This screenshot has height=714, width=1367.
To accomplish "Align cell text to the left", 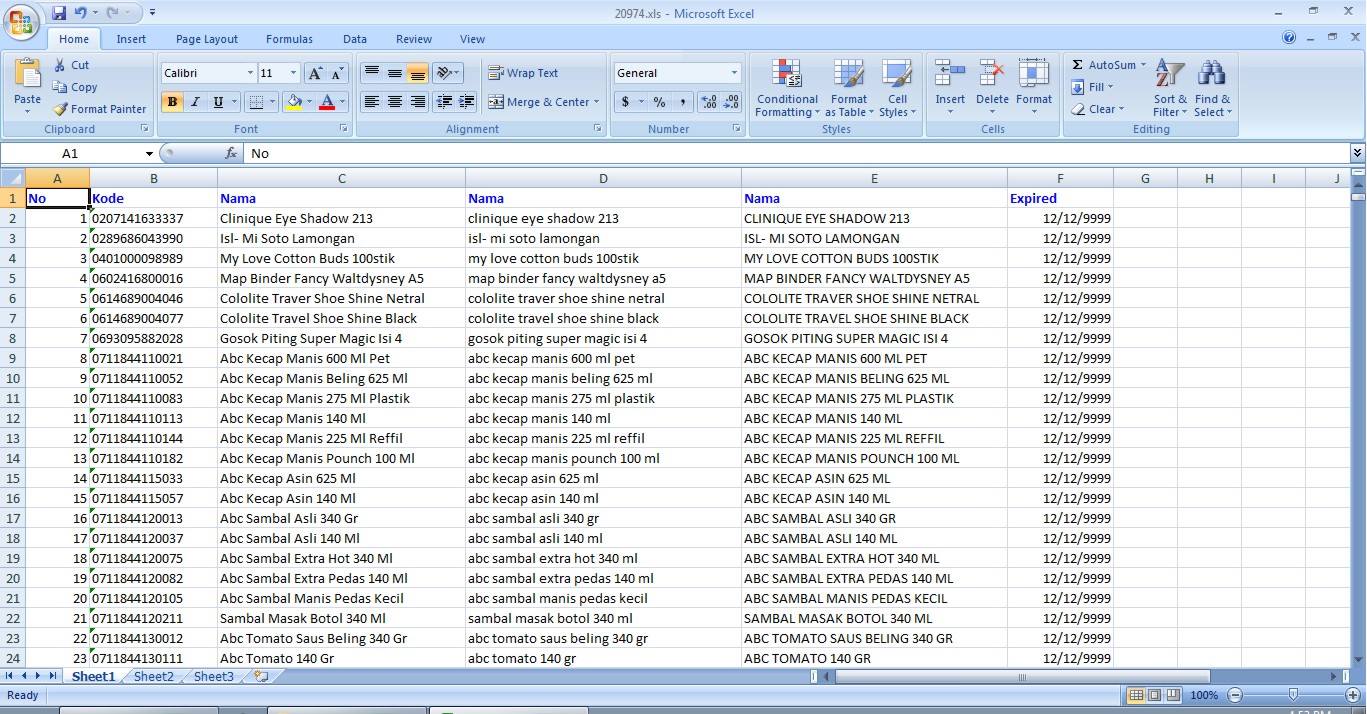I will coord(371,102).
